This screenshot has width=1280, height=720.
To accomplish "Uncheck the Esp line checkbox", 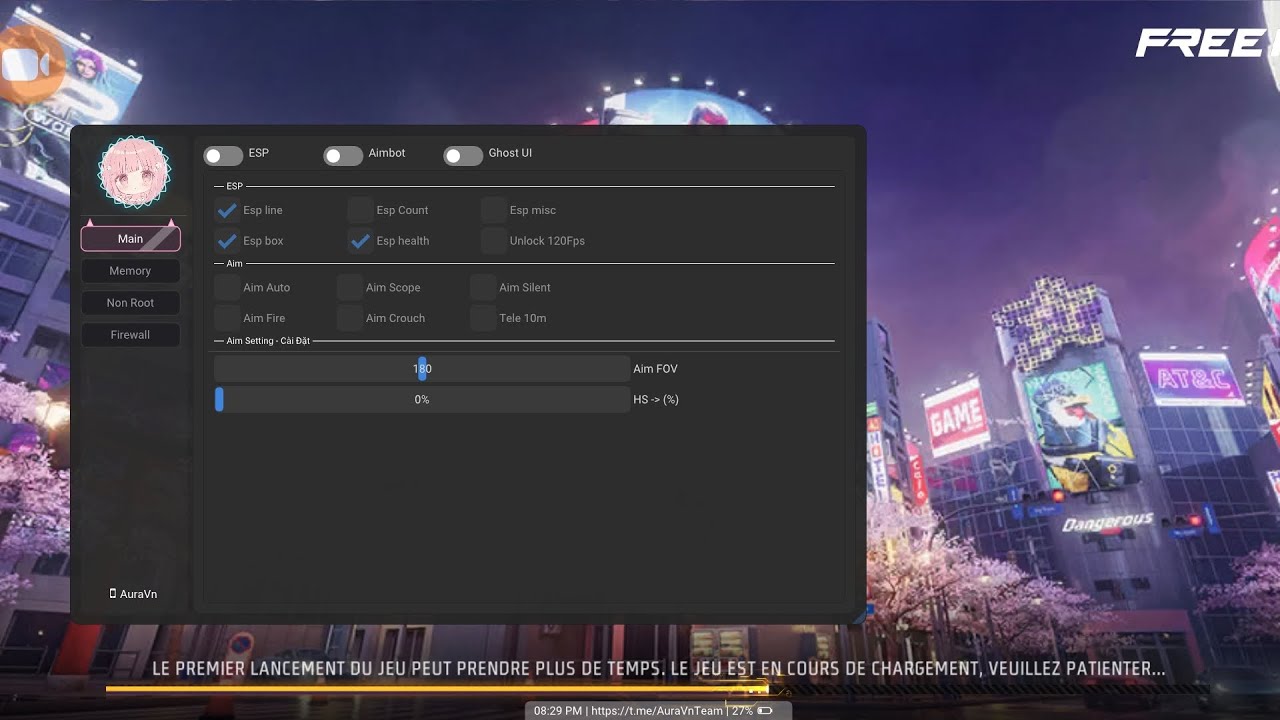I will [227, 210].
